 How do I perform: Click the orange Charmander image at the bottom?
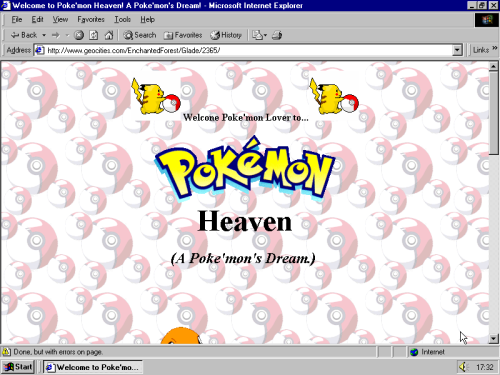[181, 335]
